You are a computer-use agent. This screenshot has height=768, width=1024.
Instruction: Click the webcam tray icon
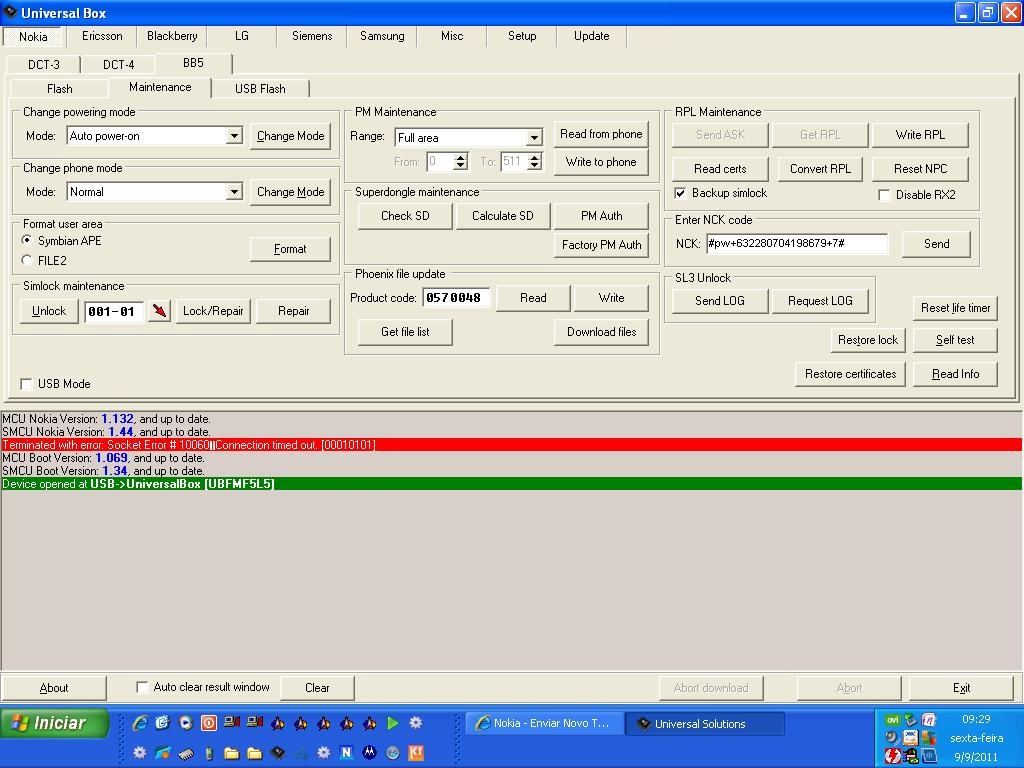[893, 738]
